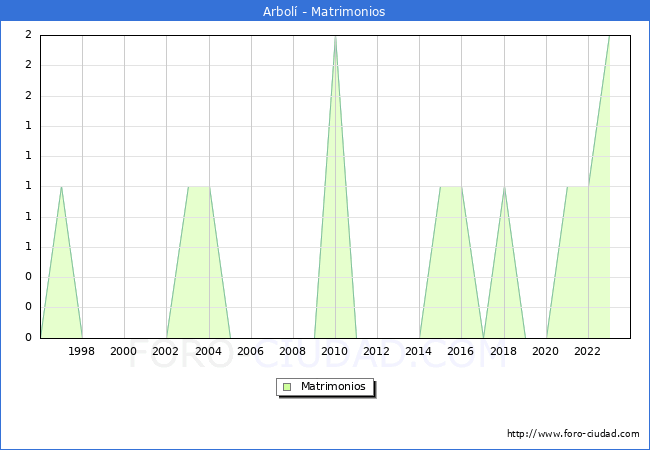Viewport: 650px width, 450px height.
Task: Click the 2012 x-axis label
Action: (x=377, y=351)
